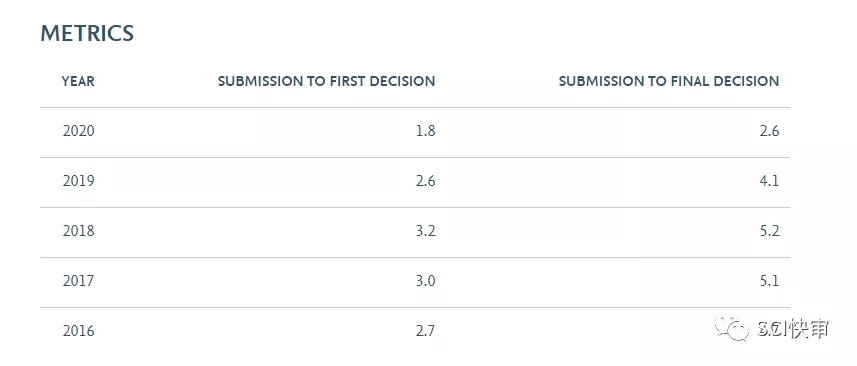Click the SCI快审 watermark text

pos(793,329)
